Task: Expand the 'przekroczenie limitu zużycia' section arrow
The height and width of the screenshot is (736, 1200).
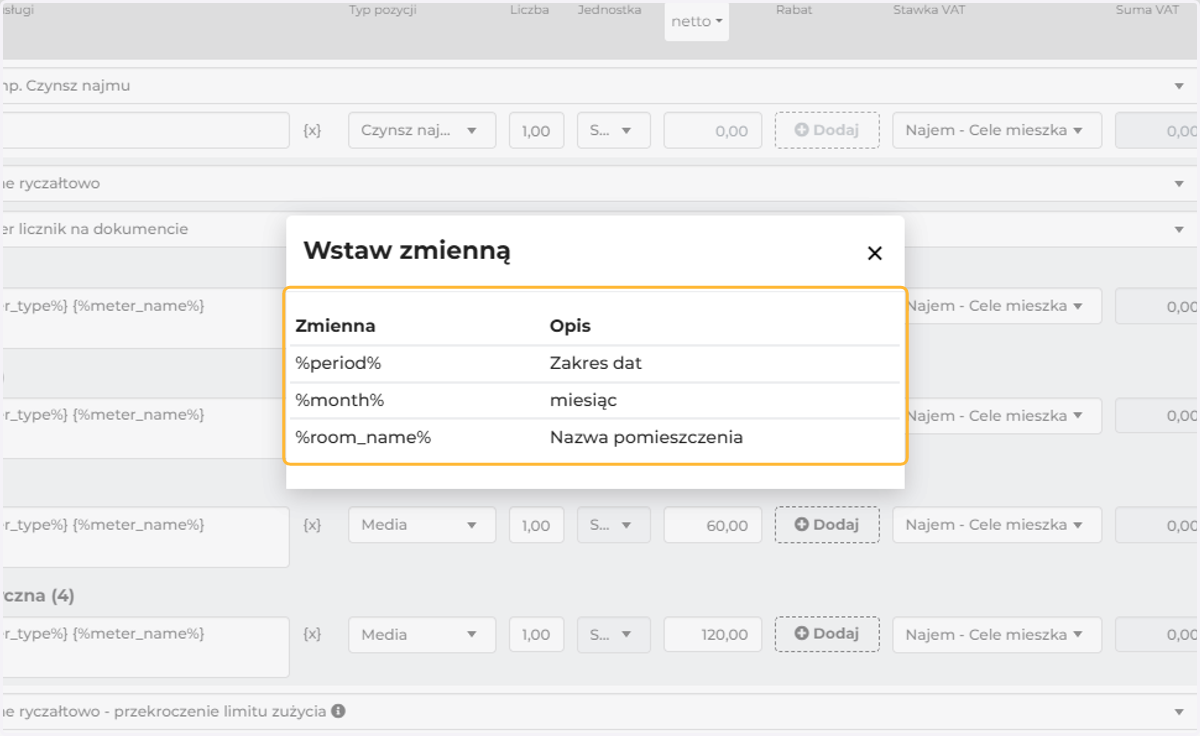Action: [1179, 712]
